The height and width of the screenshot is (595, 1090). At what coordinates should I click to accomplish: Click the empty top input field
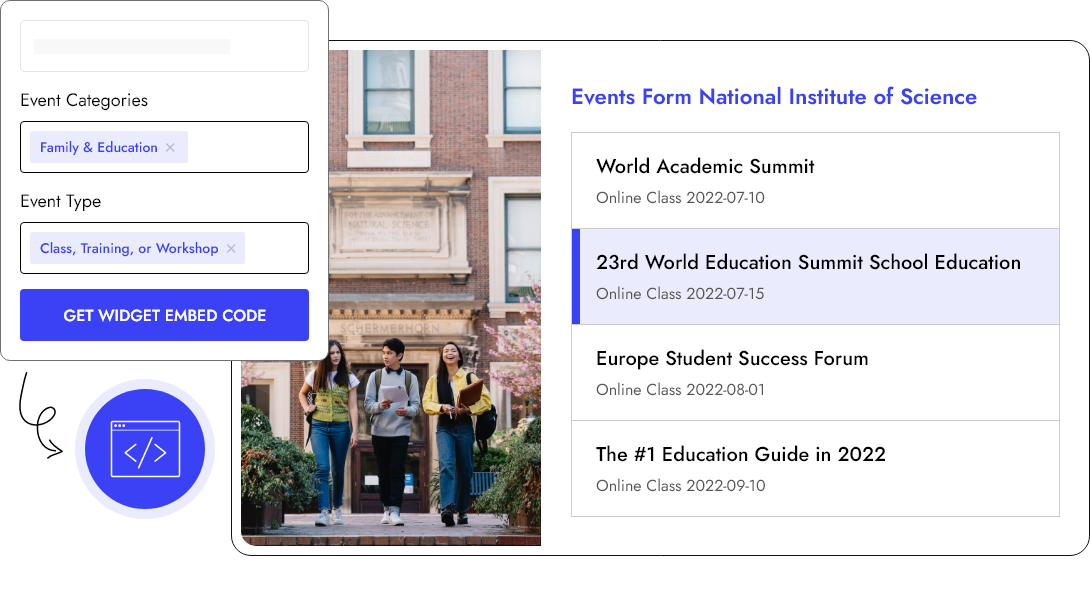(x=164, y=46)
